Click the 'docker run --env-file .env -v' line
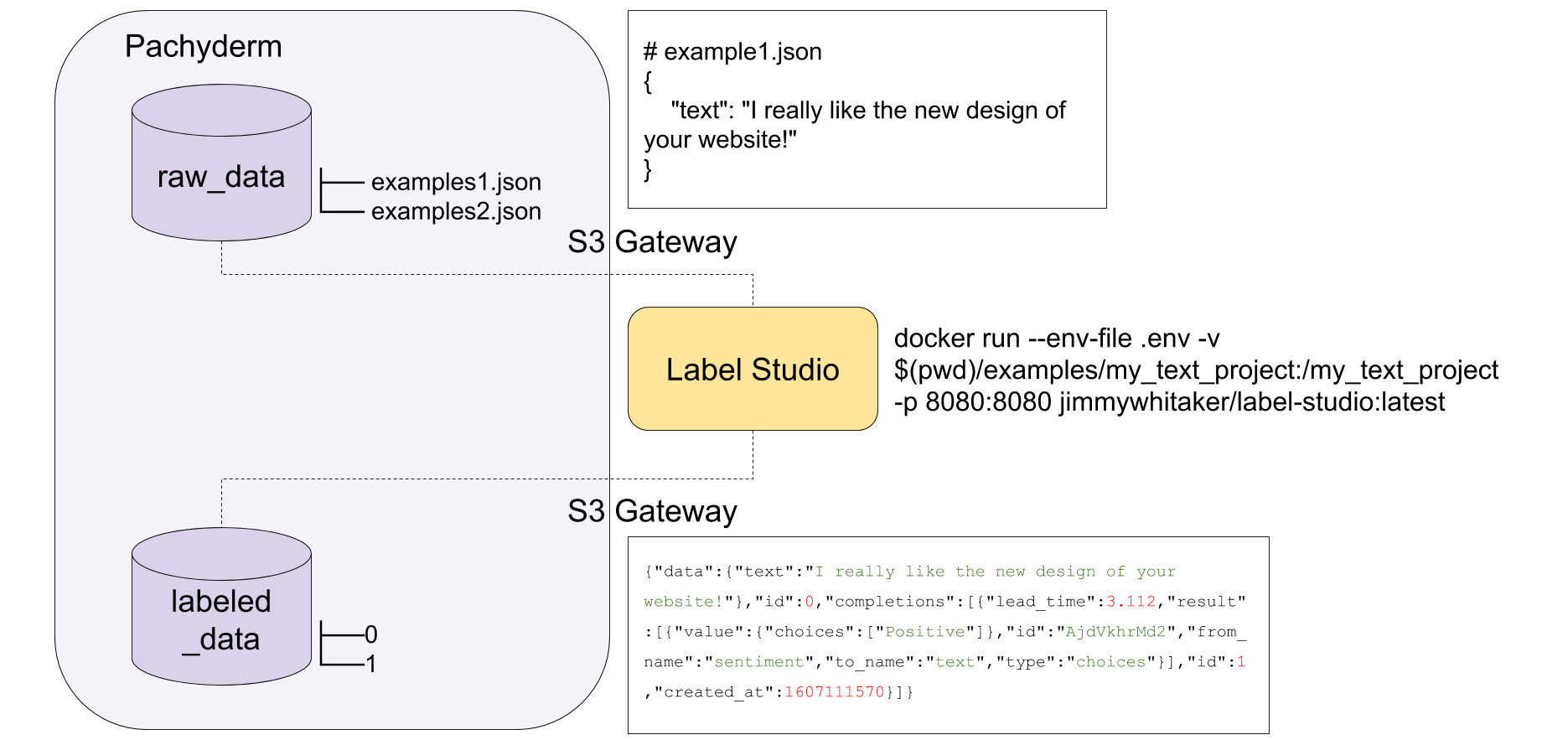The width and height of the screenshot is (1568, 740). 1057,339
